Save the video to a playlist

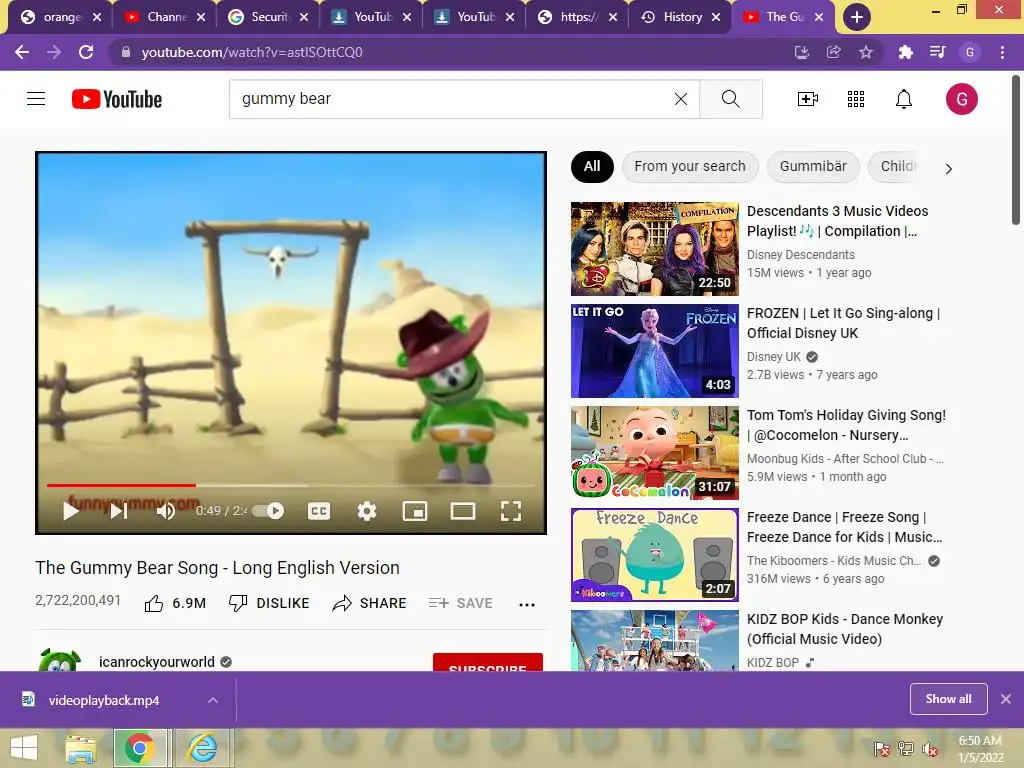tap(460, 603)
